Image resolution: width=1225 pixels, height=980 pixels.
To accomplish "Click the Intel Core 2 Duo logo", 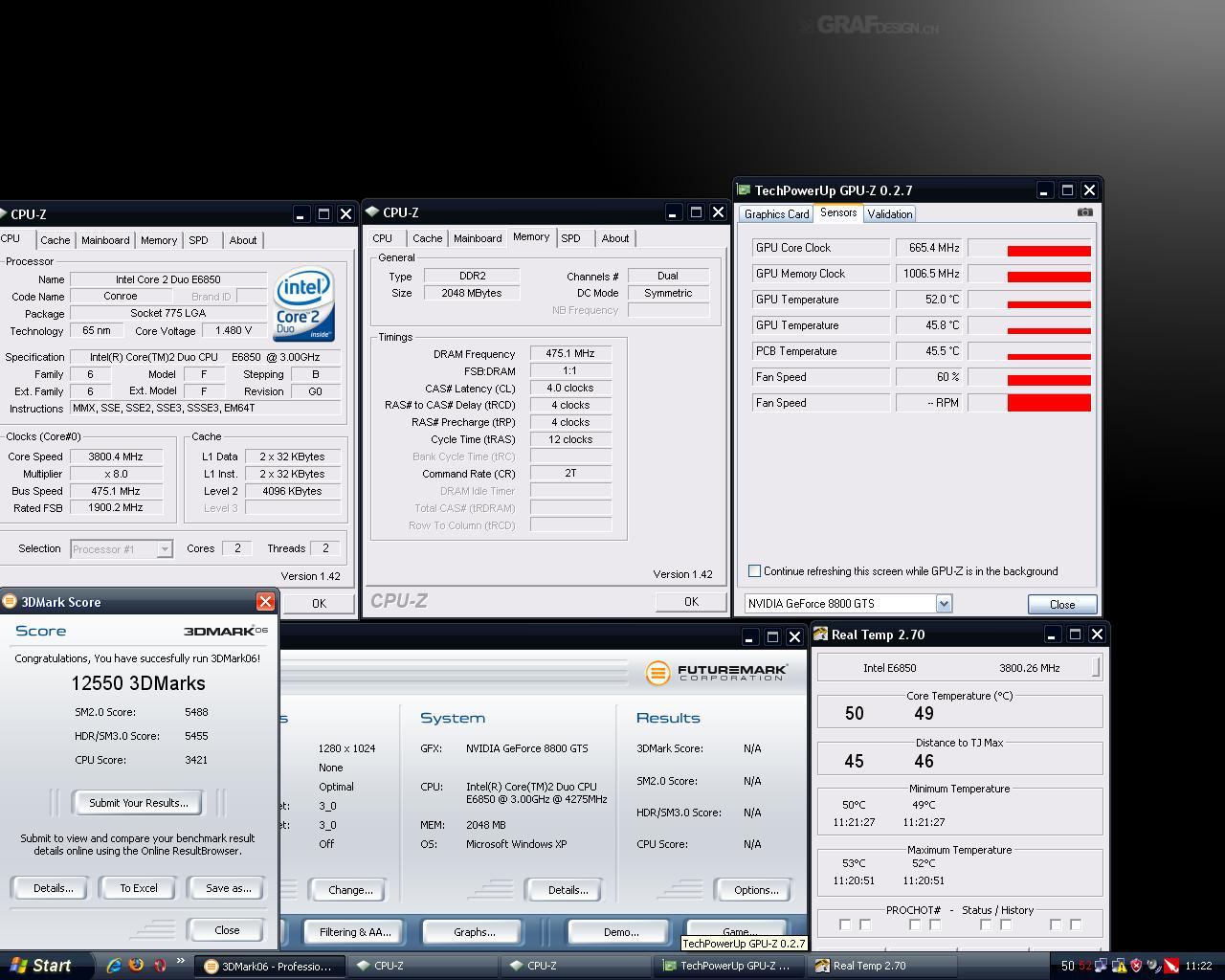I will point(303,304).
